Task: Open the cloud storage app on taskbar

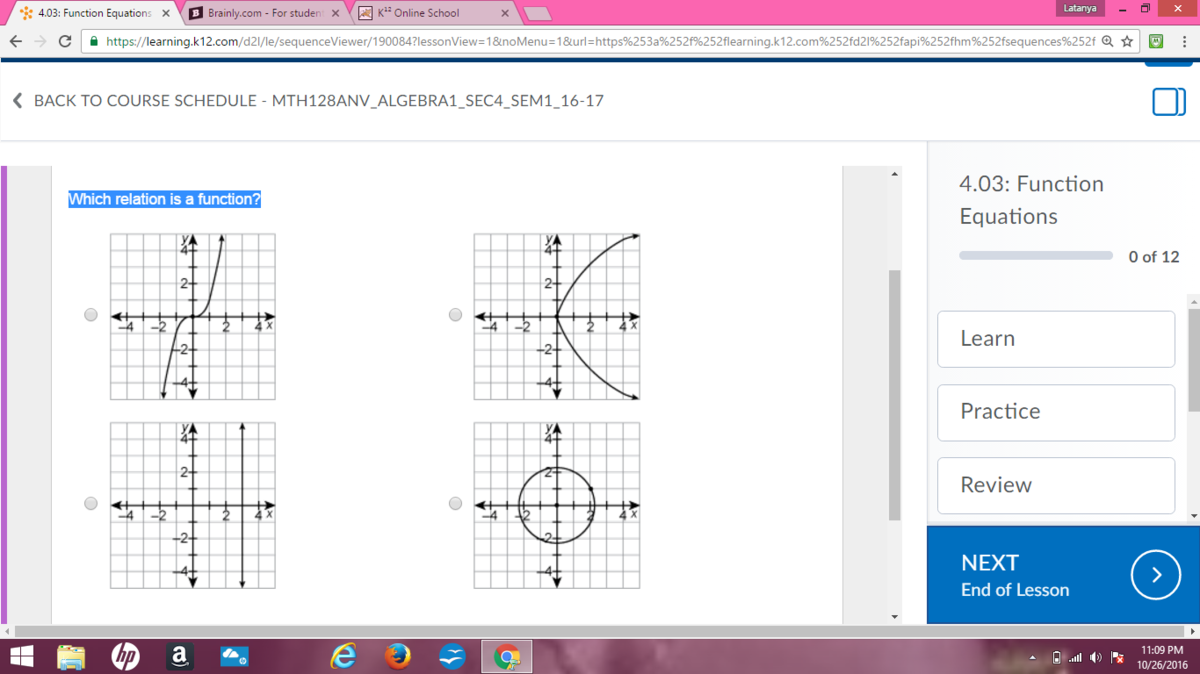Action: (233, 657)
